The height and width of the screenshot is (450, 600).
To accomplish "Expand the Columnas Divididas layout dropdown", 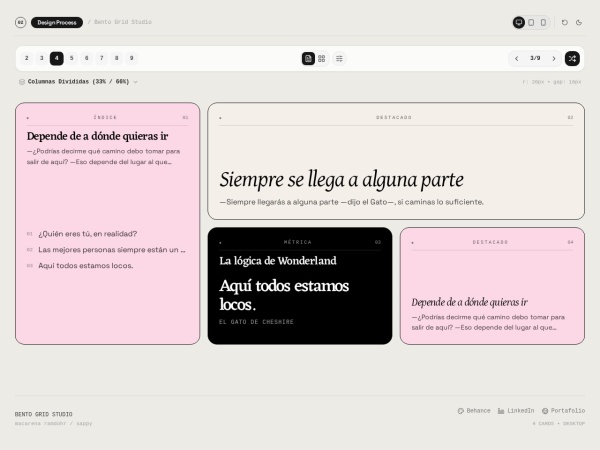I will coord(78,82).
